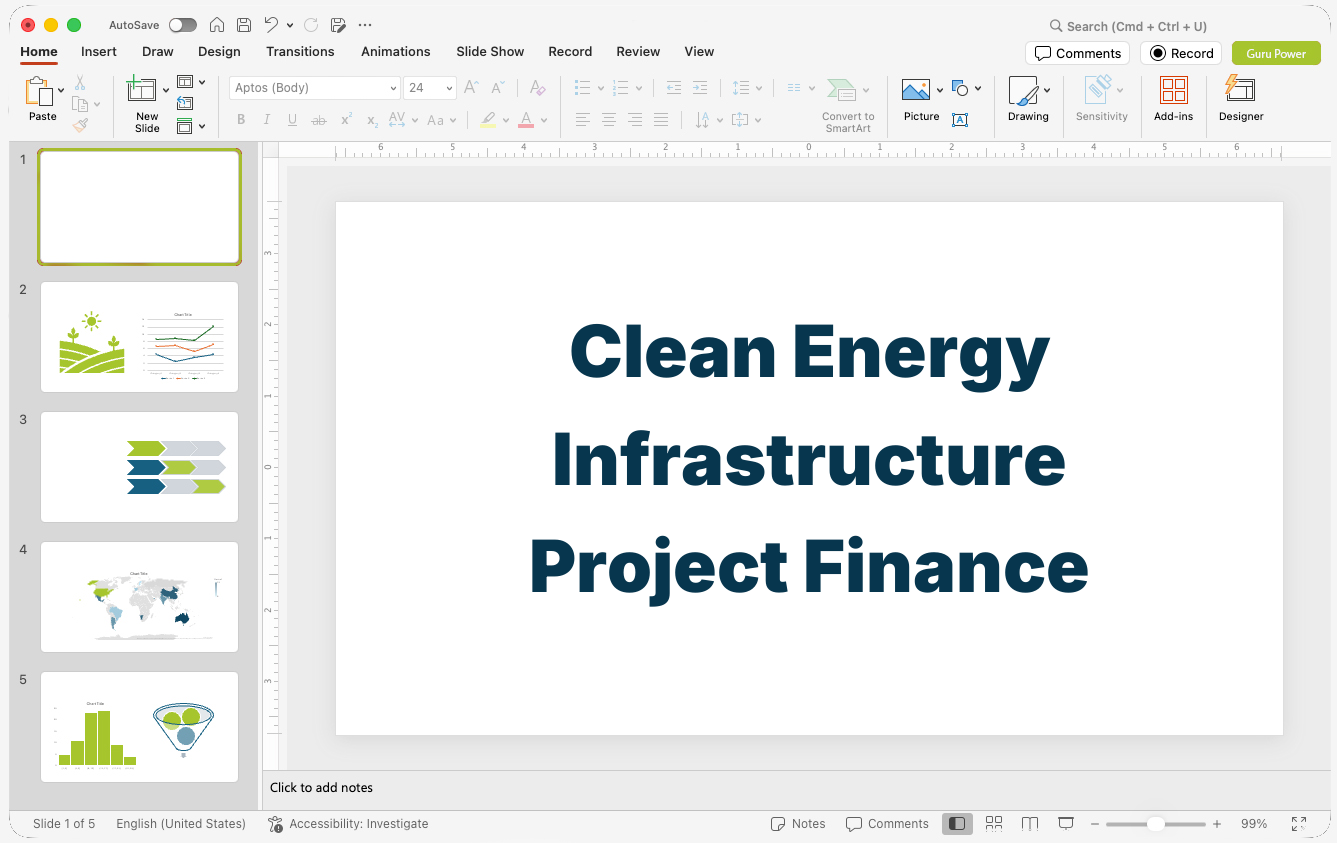Adjust the zoom slider handle
This screenshot has height=843, width=1337.
[1155, 824]
